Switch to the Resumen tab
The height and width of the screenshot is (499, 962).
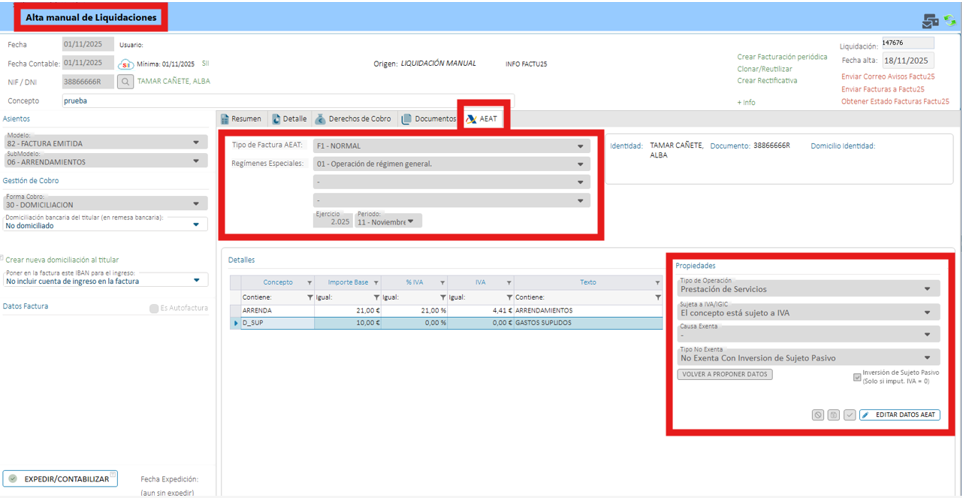(240, 119)
